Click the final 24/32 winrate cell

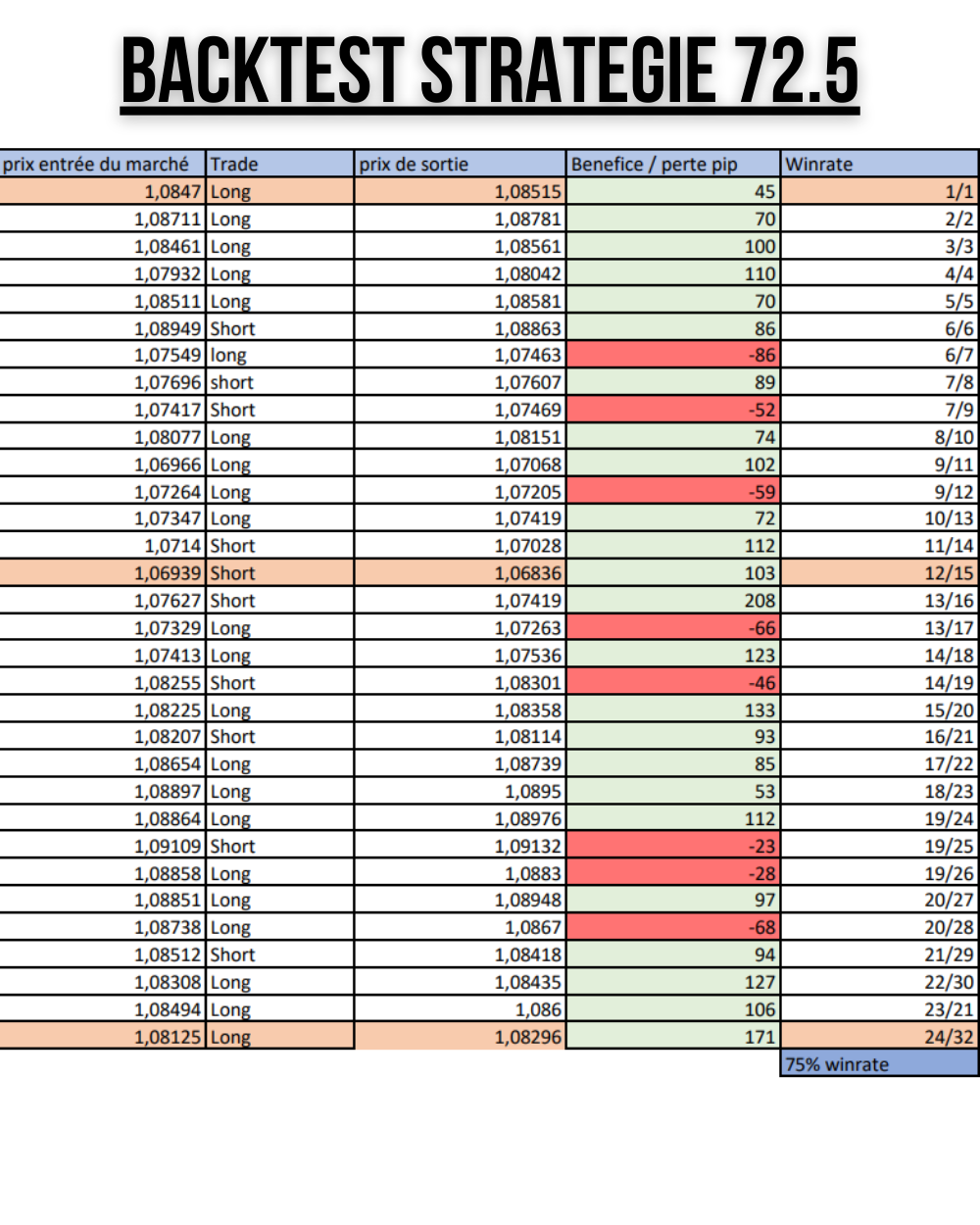tap(879, 1037)
